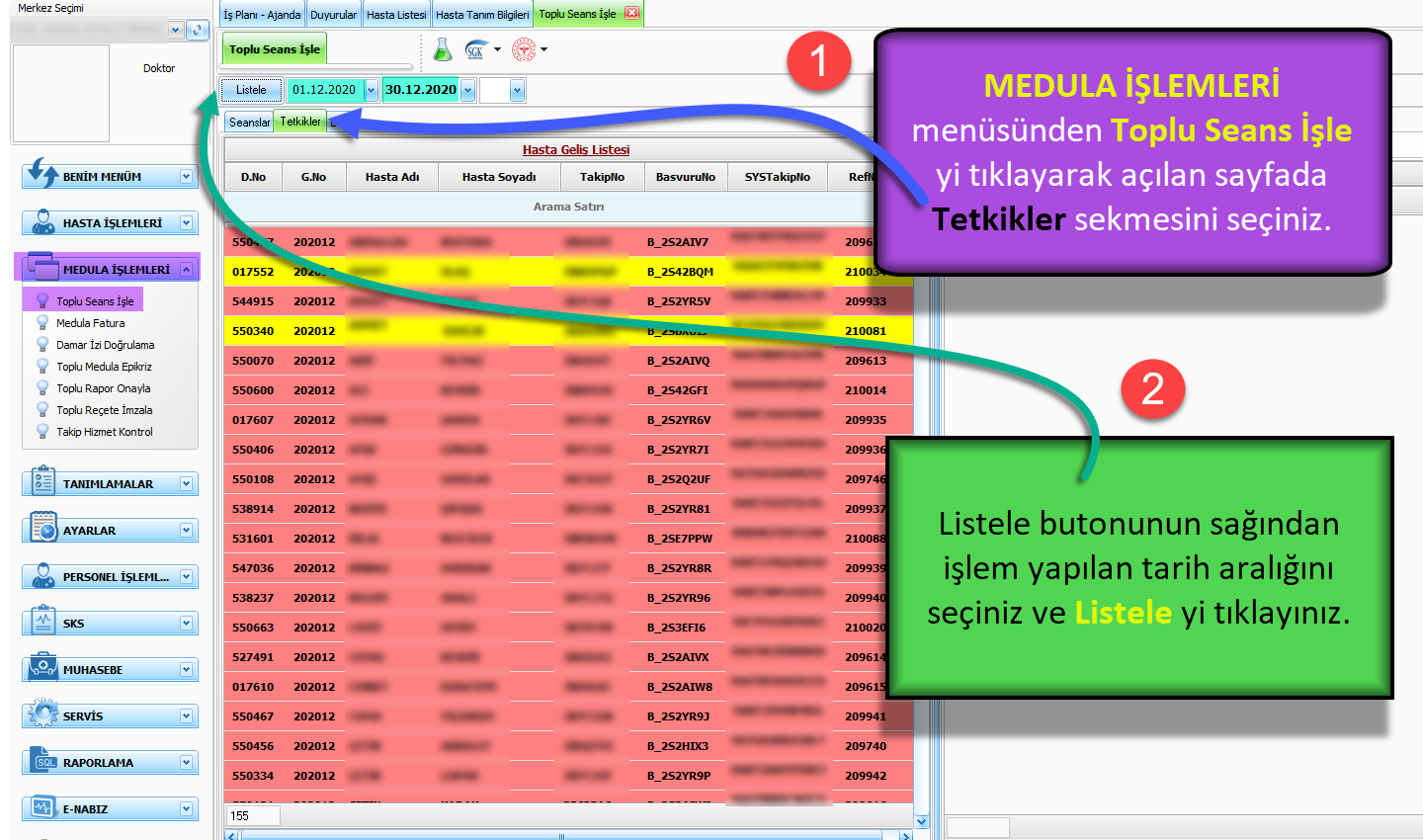Open the SGK icon dropdown arrow
This screenshot has height=840, width=1423.
[497, 49]
